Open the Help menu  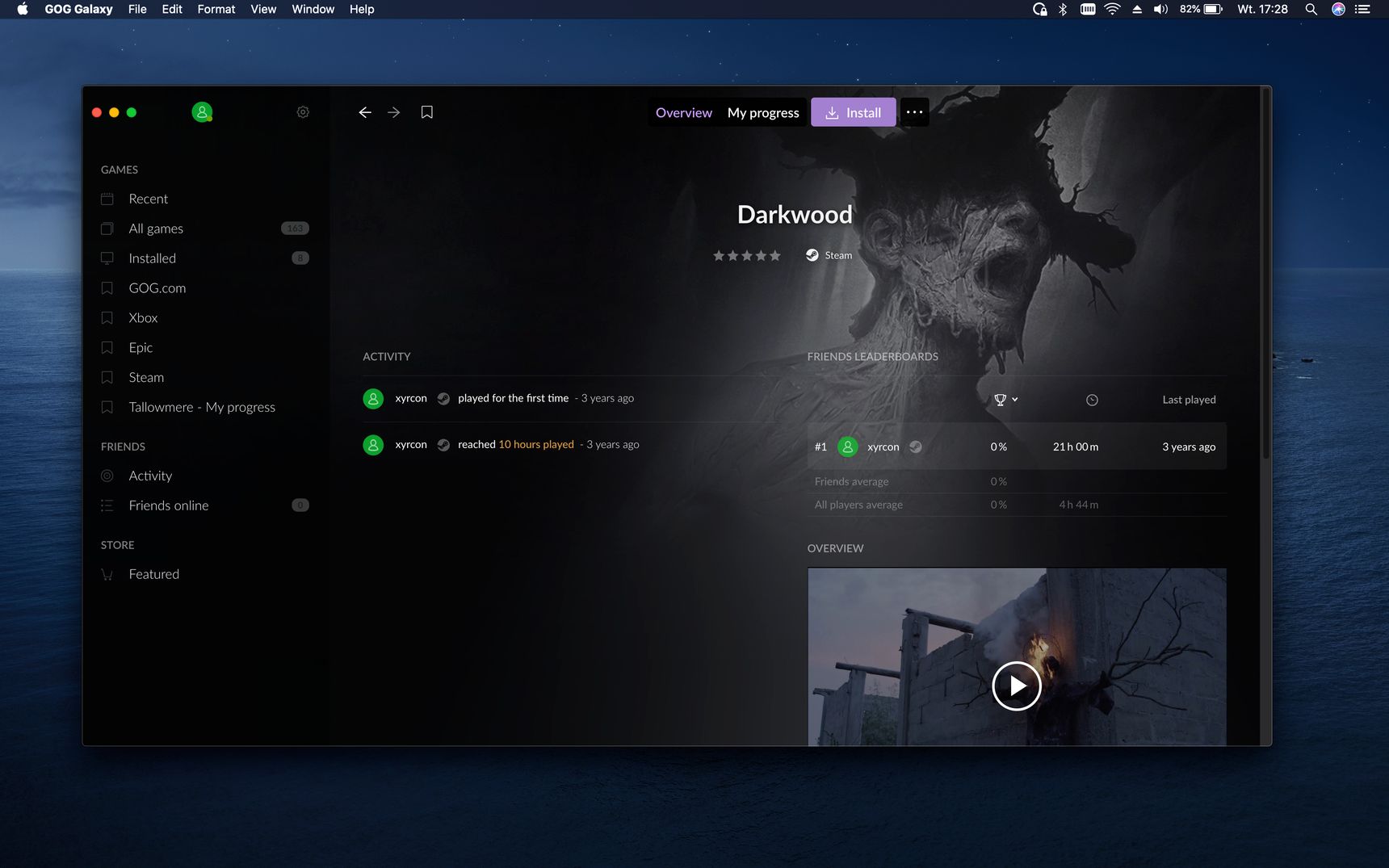pos(362,9)
